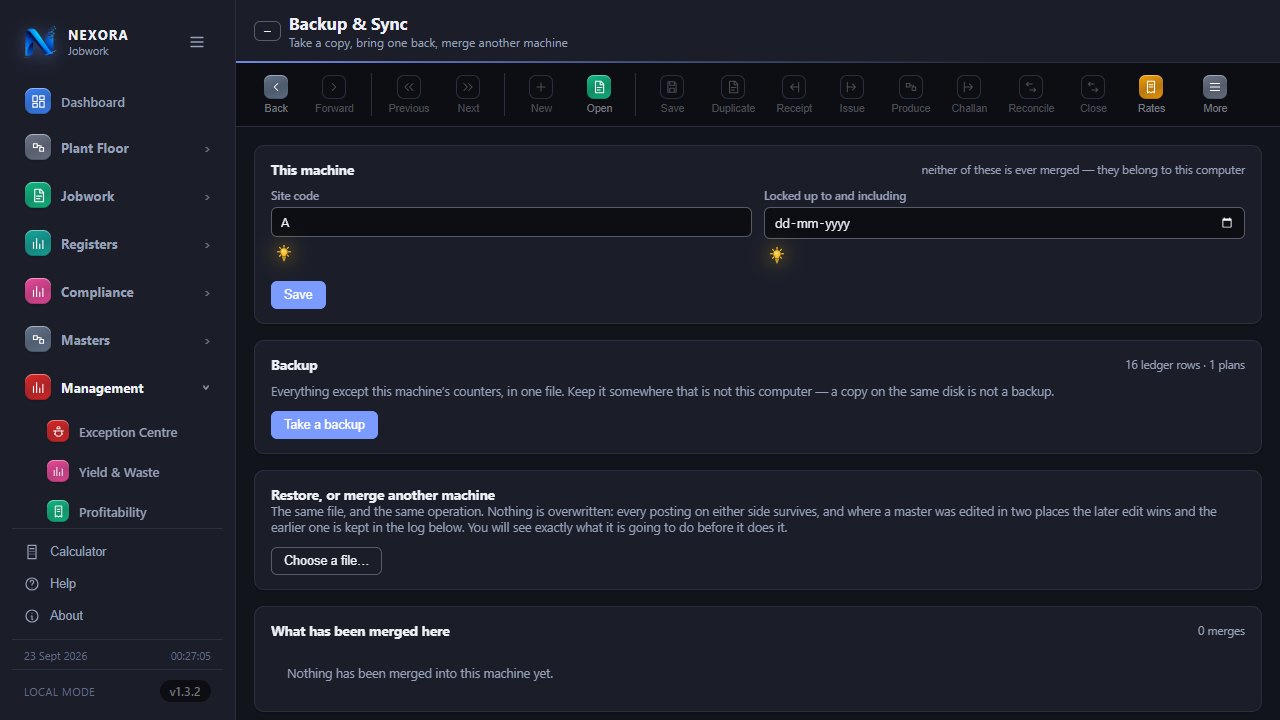The width and height of the screenshot is (1280, 720).
Task: Click the Locked up to date field
Action: [x=1004, y=223]
